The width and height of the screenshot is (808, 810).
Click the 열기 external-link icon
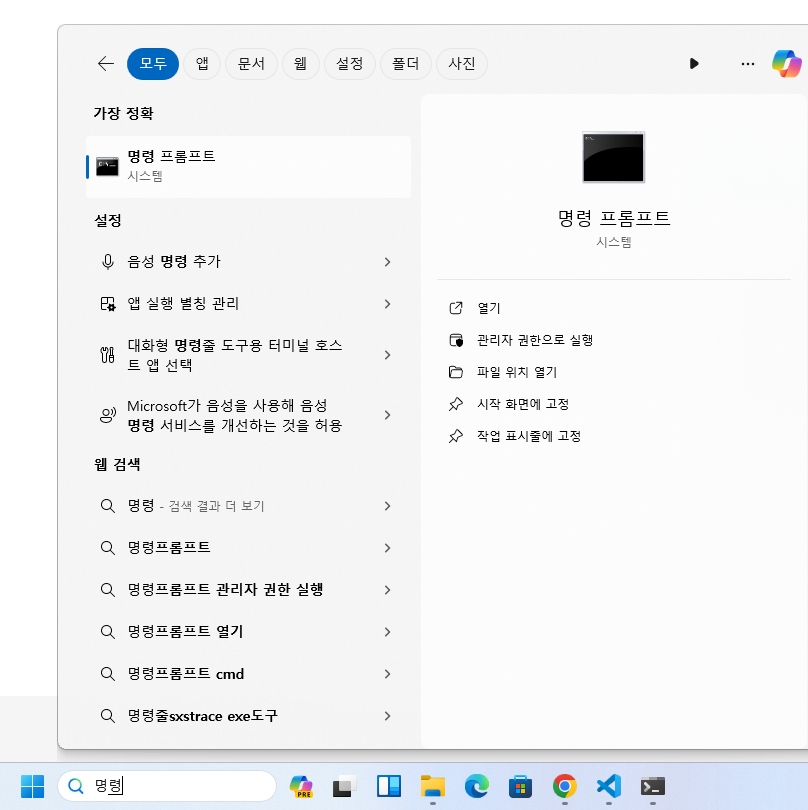(456, 308)
